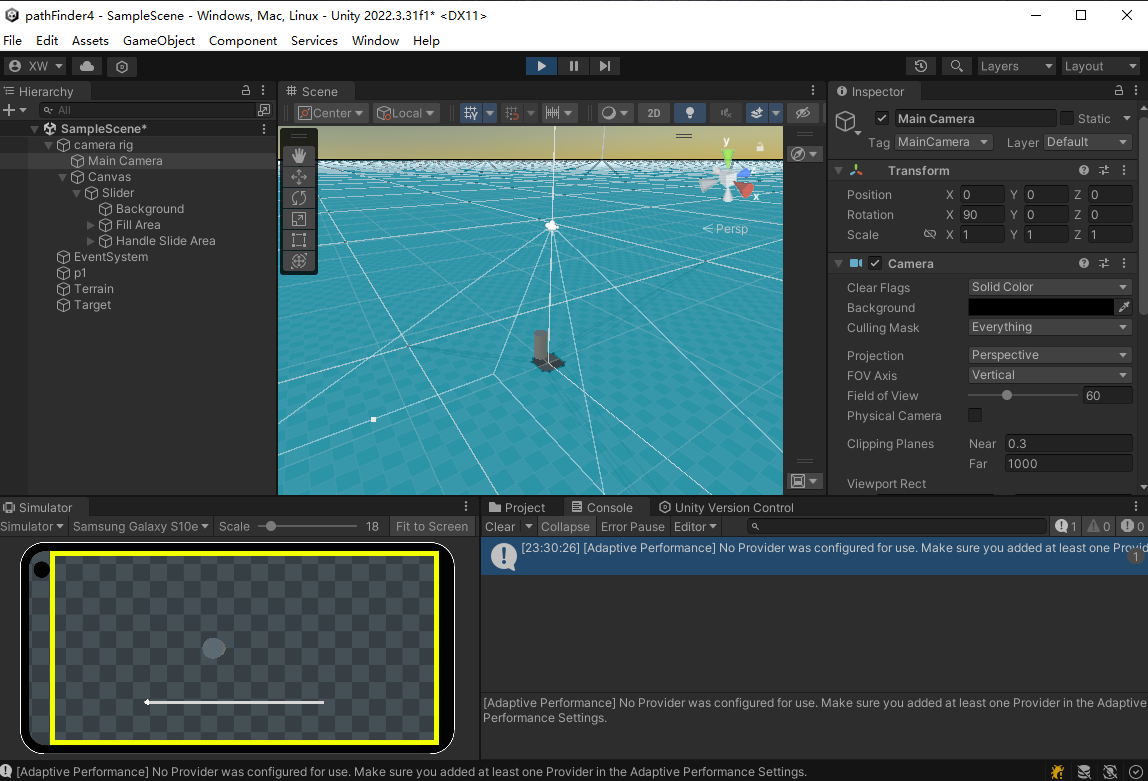Select the Rect Transform tool

(x=298, y=240)
